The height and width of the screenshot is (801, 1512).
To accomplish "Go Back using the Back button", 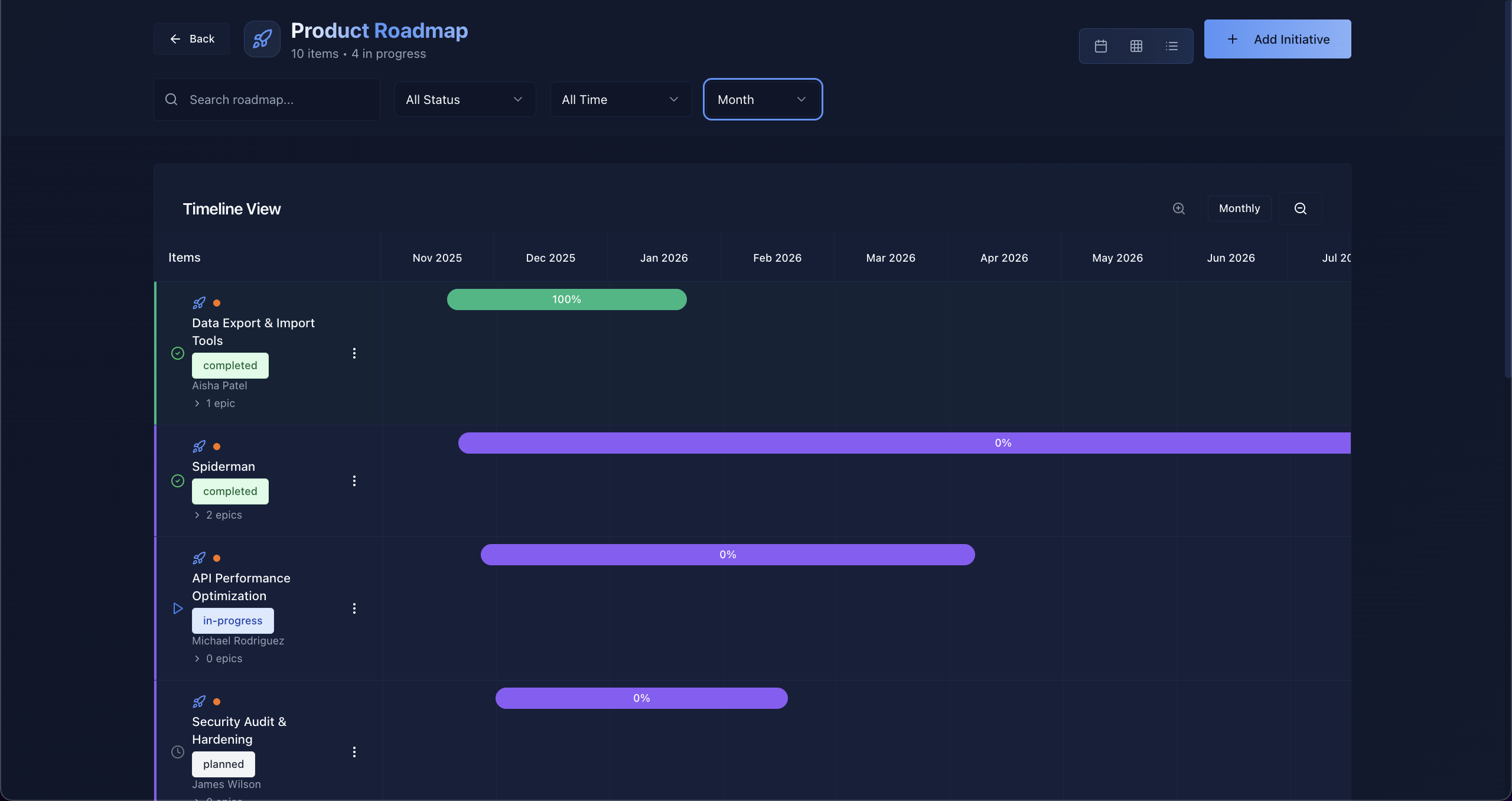I will [x=191, y=39].
